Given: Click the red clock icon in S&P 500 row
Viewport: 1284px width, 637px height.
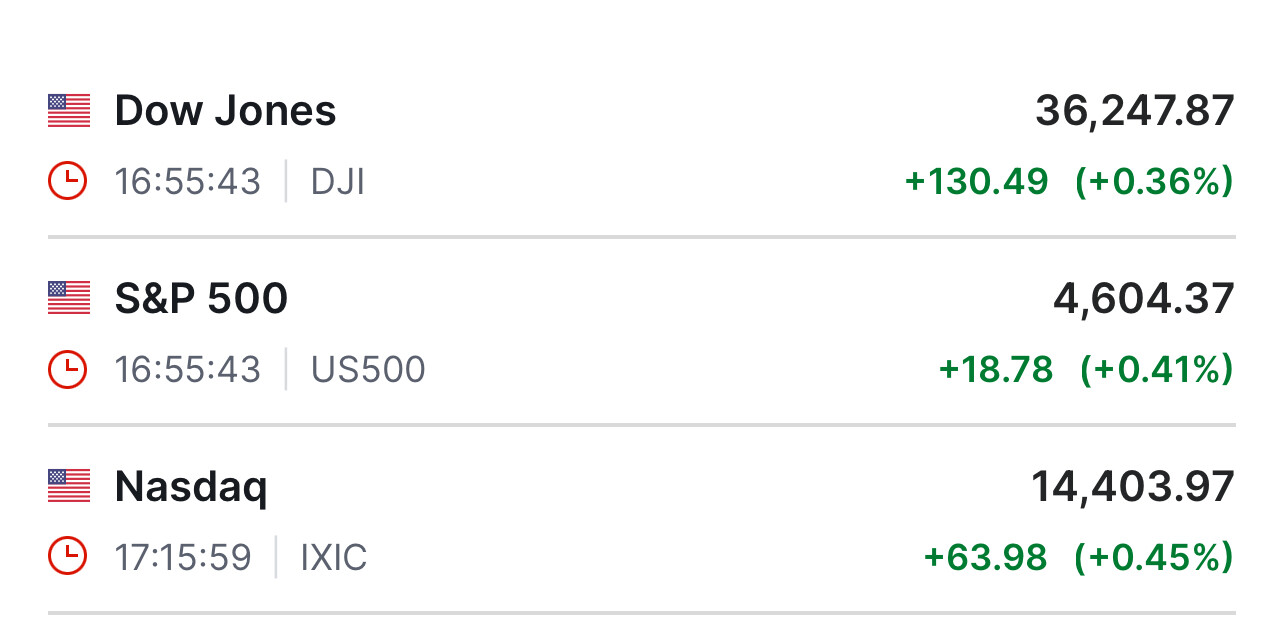Looking at the screenshot, I should click(68, 370).
